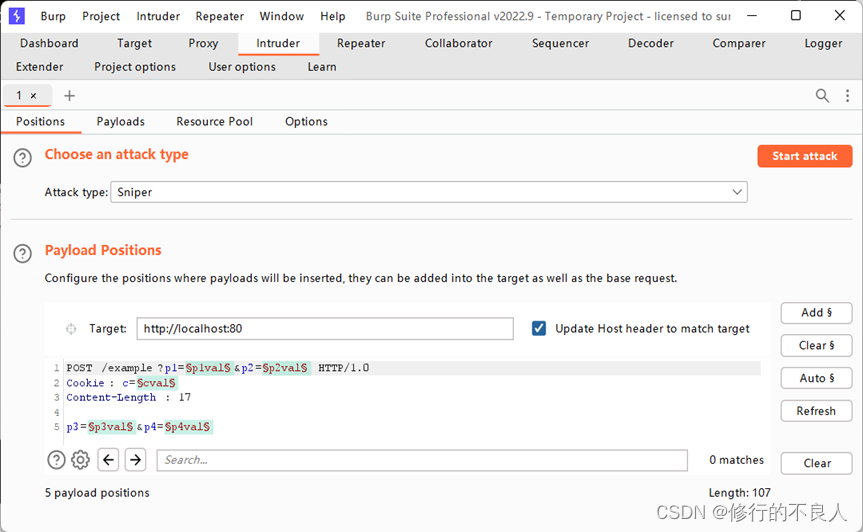Switch to the Payloads sub-tab
Viewport: 863px width, 532px height.
[x=121, y=122]
